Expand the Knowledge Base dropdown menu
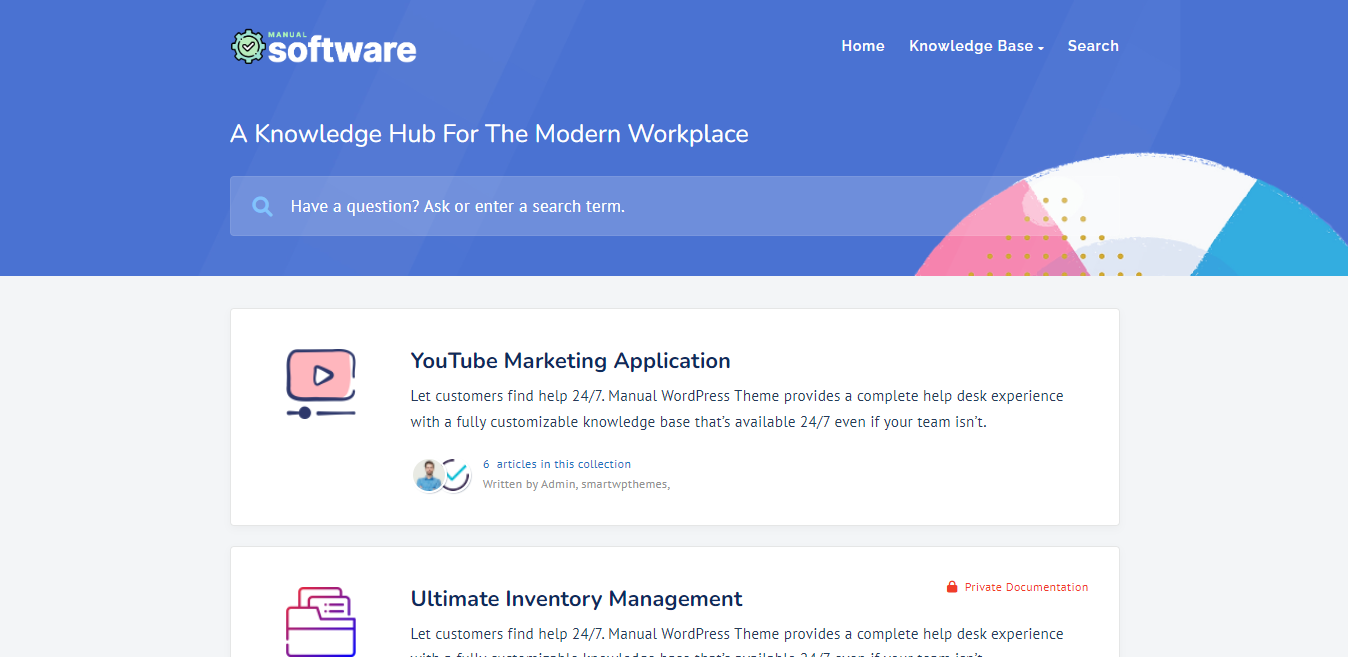The height and width of the screenshot is (657, 1348). pyautogui.click(x=975, y=46)
